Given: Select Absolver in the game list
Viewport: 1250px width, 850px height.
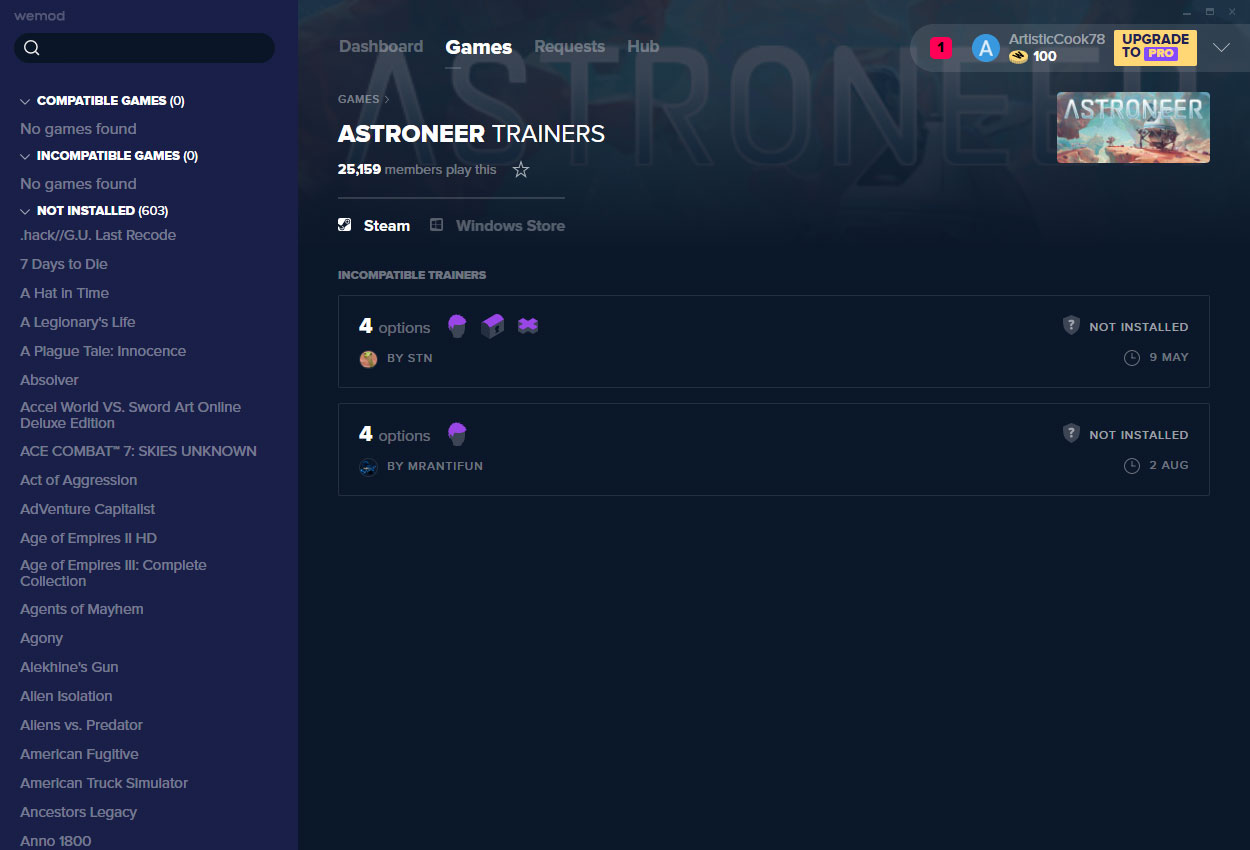Looking at the screenshot, I should [50, 380].
